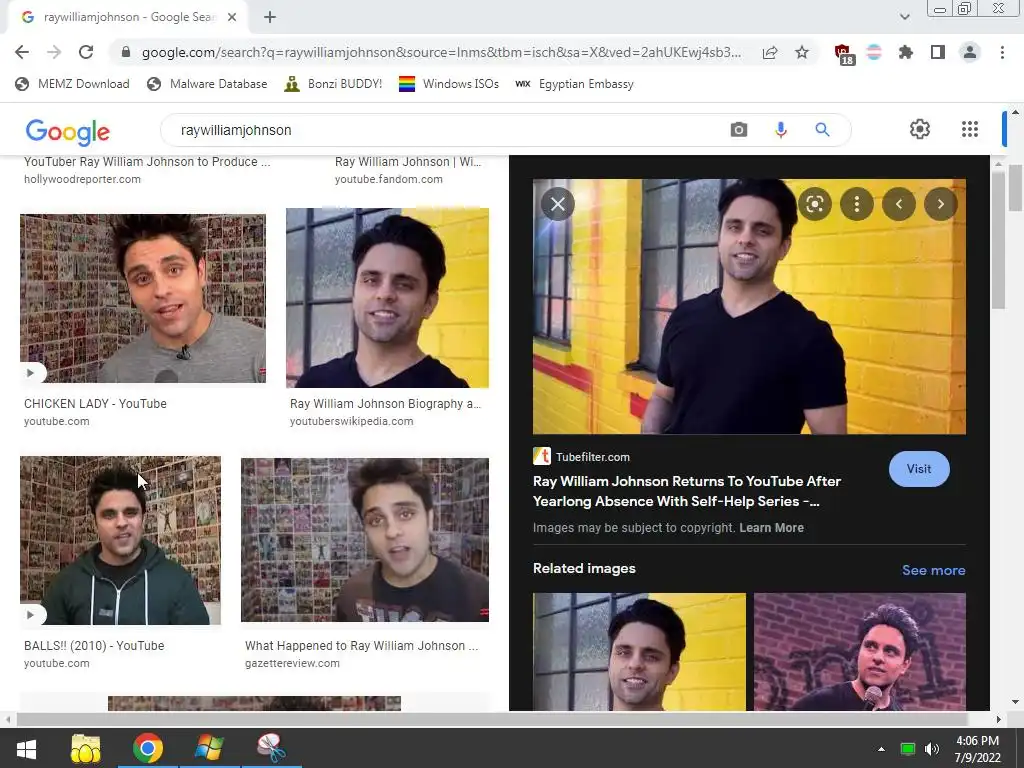Show previous image in preview panel

pyautogui.click(x=899, y=204)
